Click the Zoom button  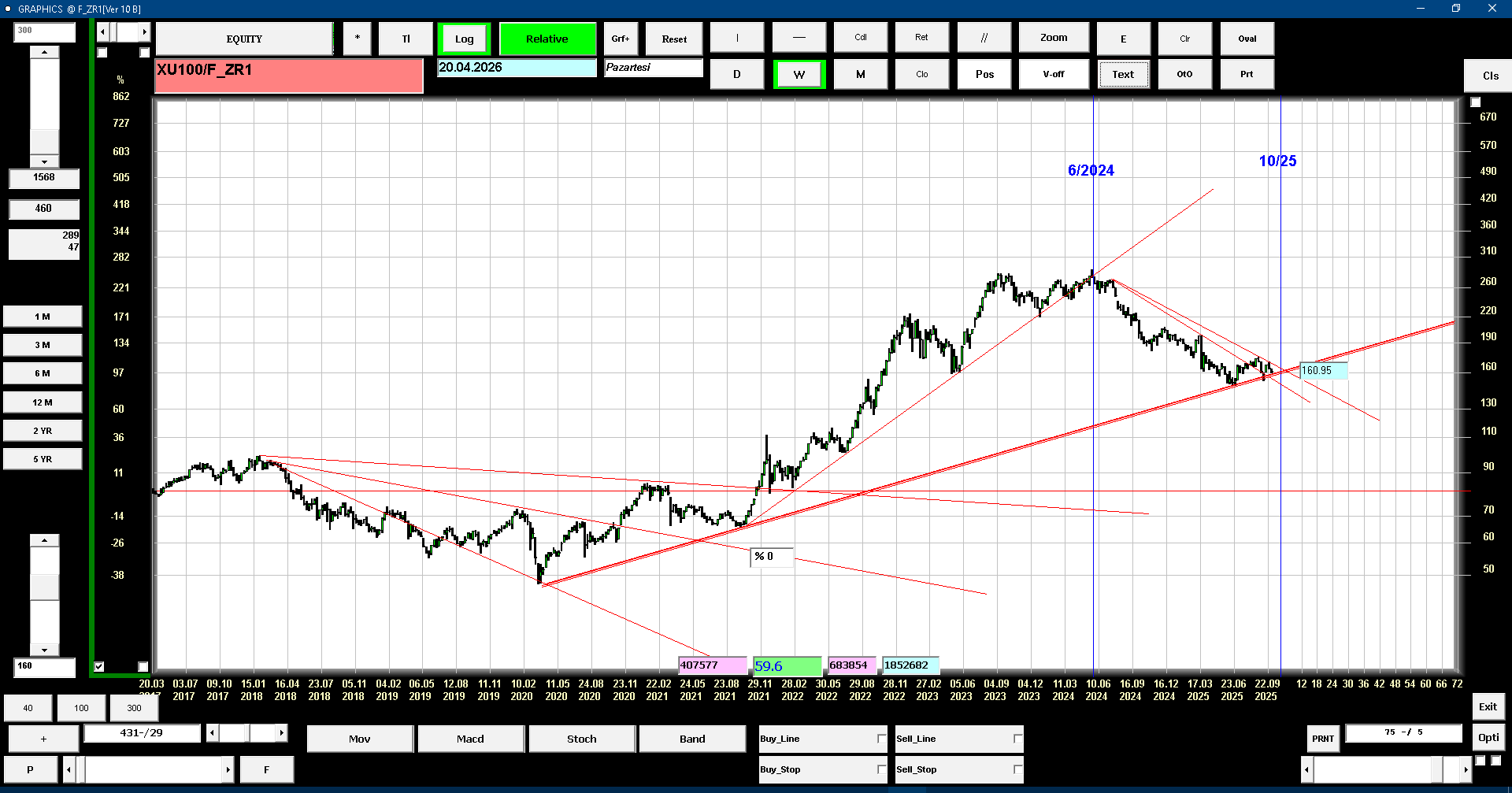click(1054, 37)
